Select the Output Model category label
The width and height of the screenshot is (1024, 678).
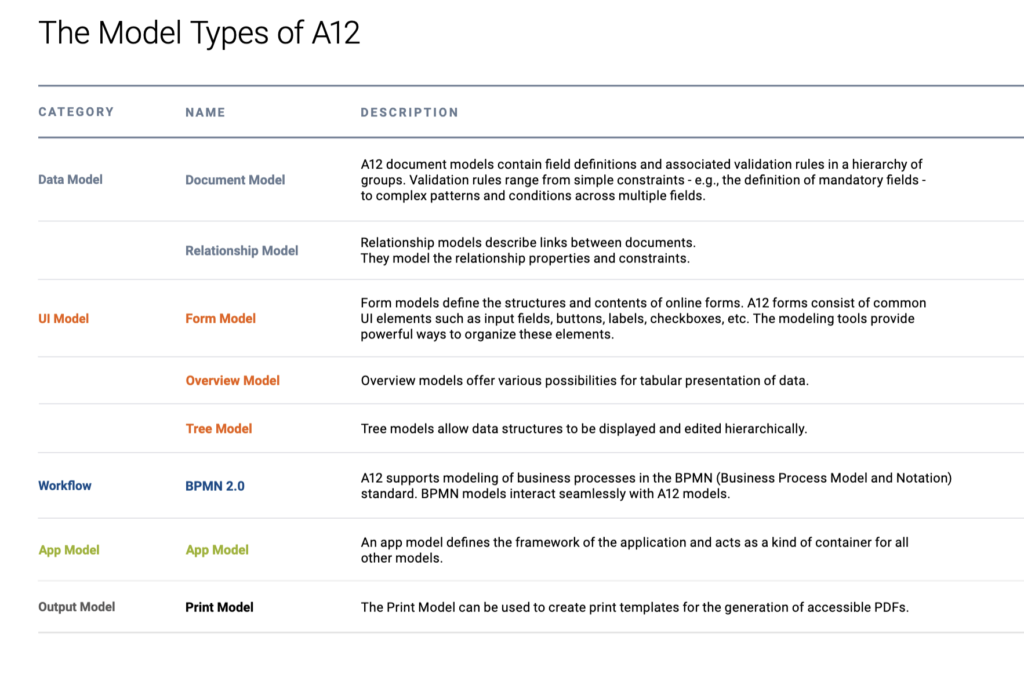pos(76,607)
